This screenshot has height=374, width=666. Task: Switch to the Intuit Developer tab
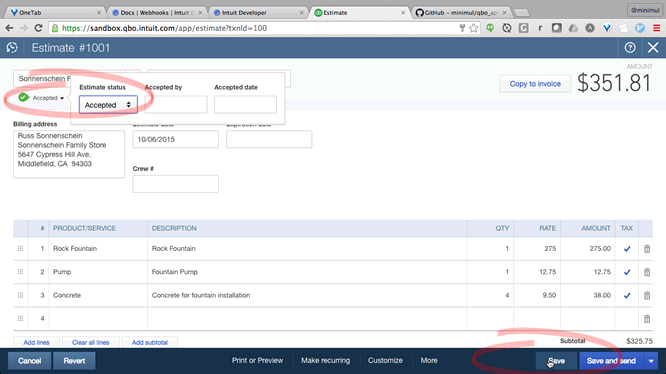click(x=258, y=13)
